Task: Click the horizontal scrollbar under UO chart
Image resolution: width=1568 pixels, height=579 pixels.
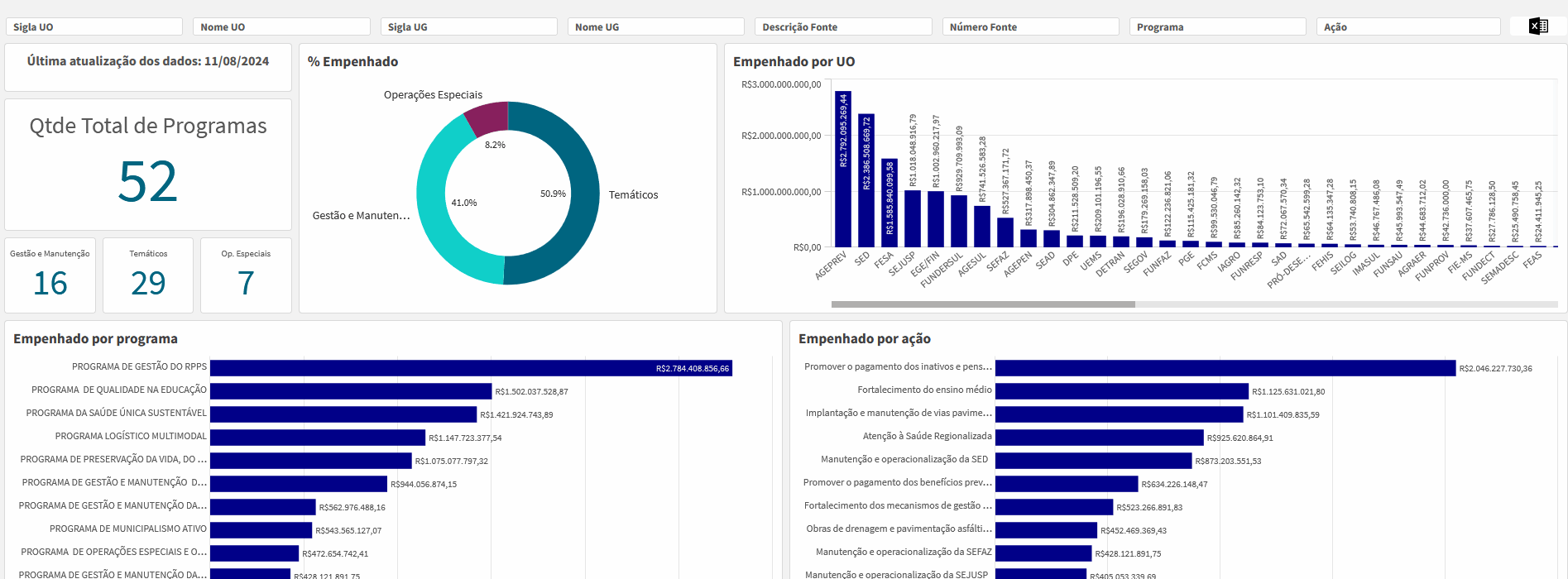Action: (983, 304)
